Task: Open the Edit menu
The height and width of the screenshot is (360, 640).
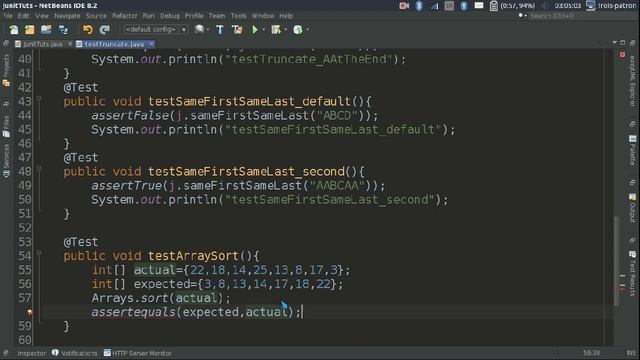Action: 23,16
